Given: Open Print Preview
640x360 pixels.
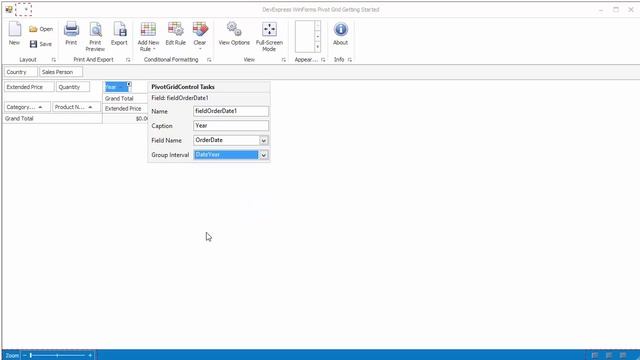Looking at the screenshot, I should click(x=95, y=36).
